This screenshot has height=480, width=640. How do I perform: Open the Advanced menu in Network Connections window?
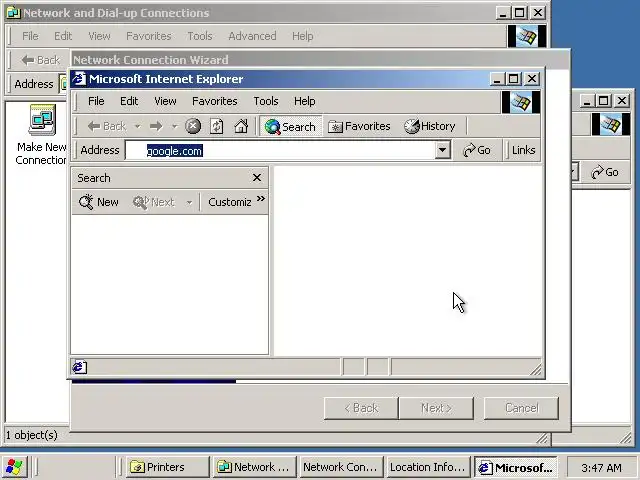tap(252, 36)
